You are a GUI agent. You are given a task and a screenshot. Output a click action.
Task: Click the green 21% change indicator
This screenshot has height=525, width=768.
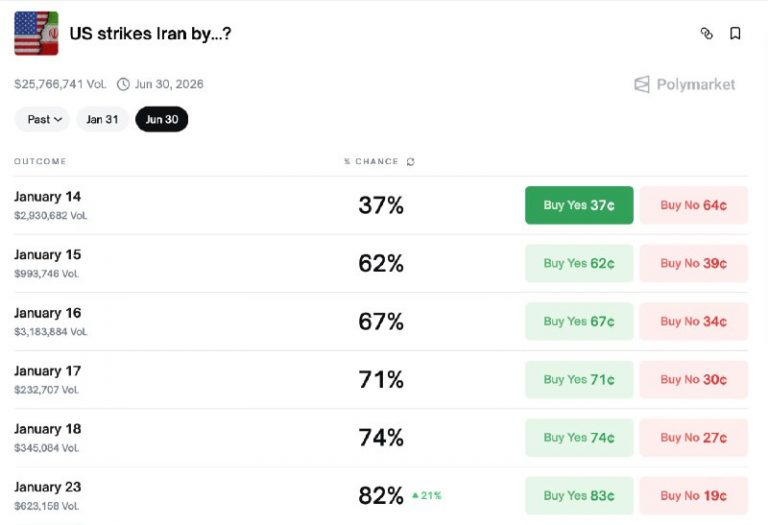click(x=427, y=495)
